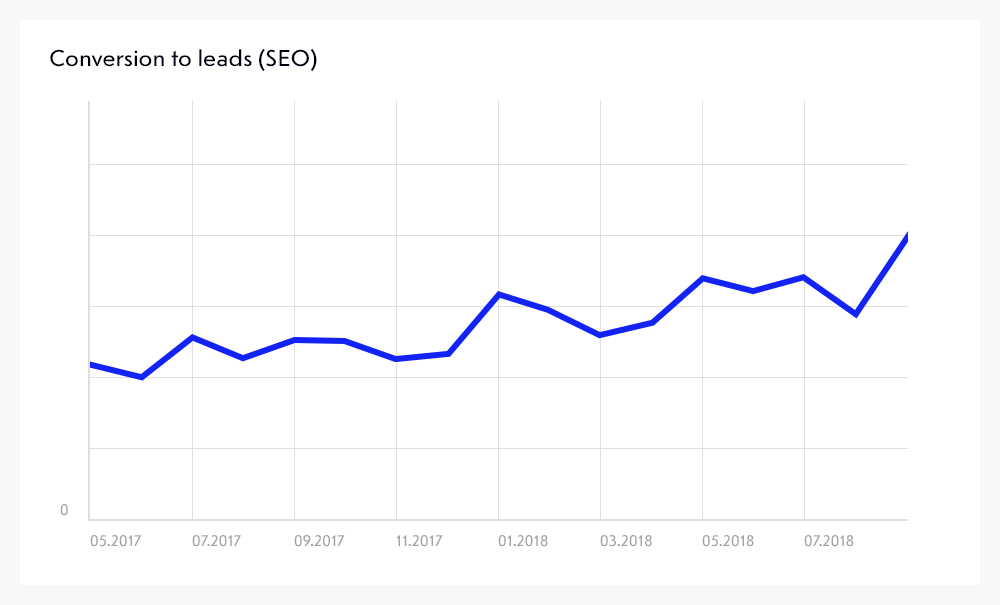Screen dimensions: 1000x605
Task: Click the line's starting point at 05.2017
Action: (x=91, y=365)
